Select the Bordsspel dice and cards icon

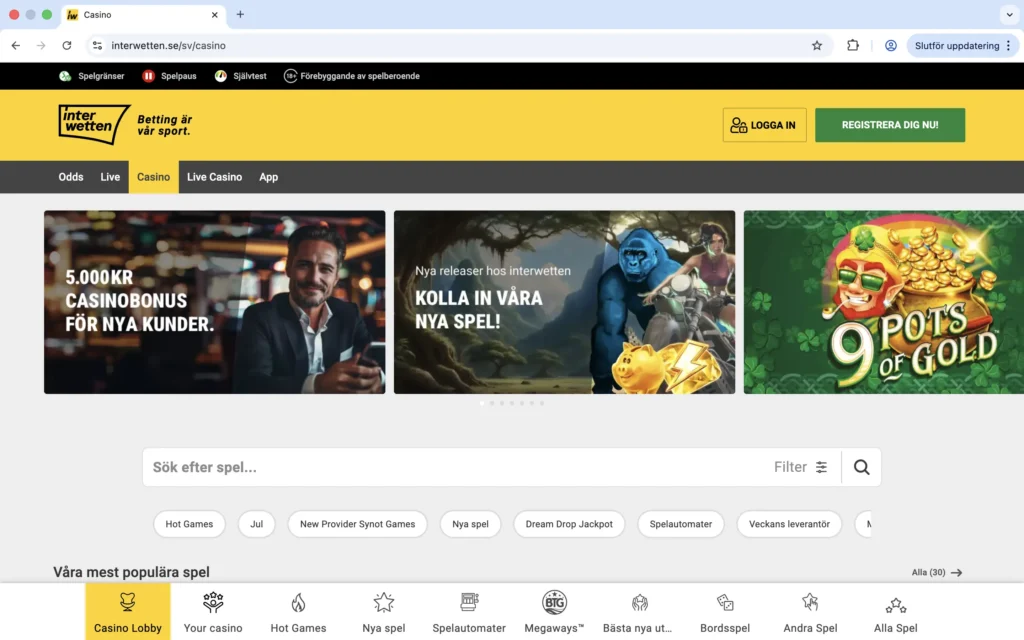[724, 602]
